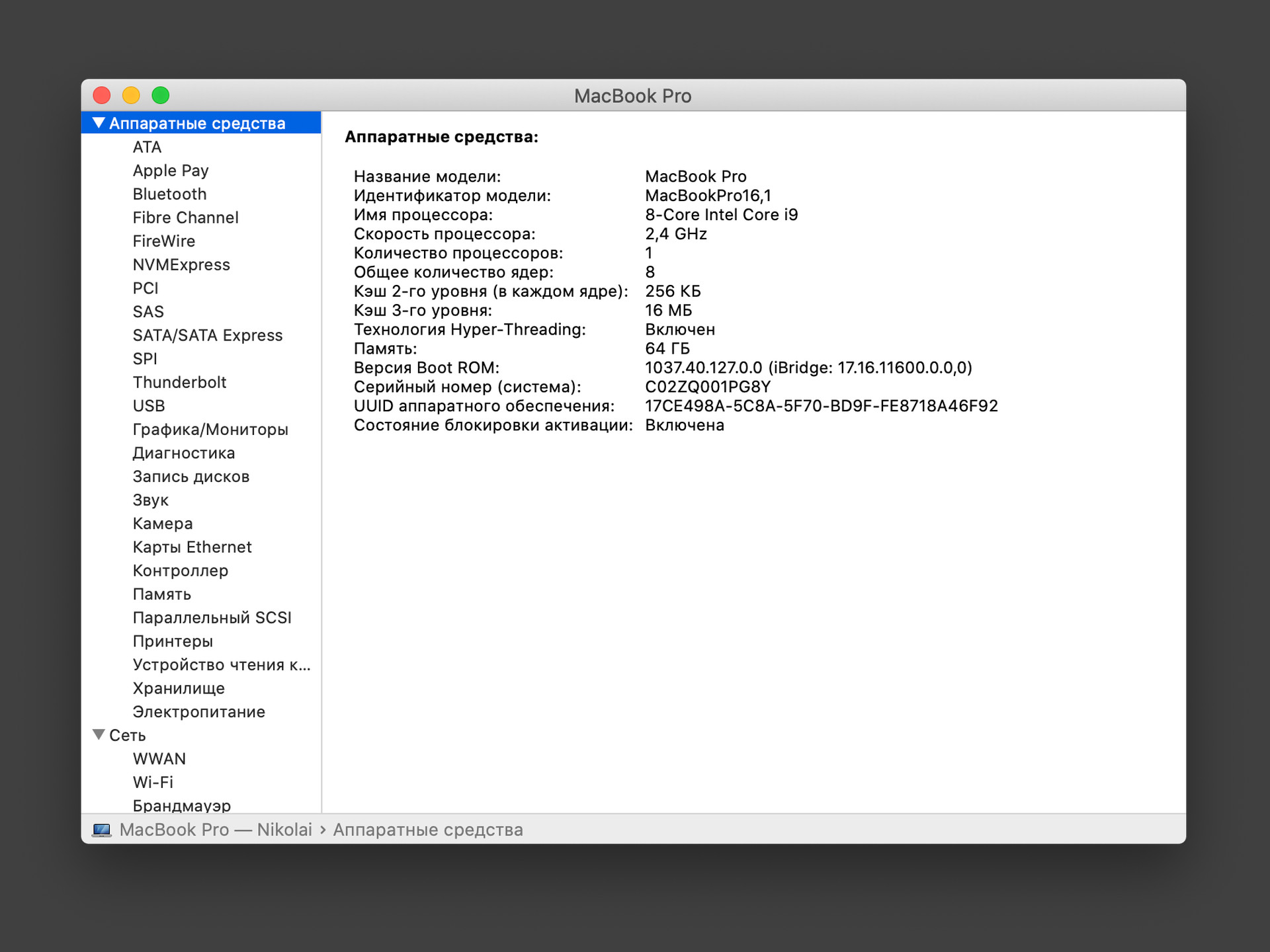
Task: Click the processor name 8-Core Intel Core i9
Action: coord(722,215)
